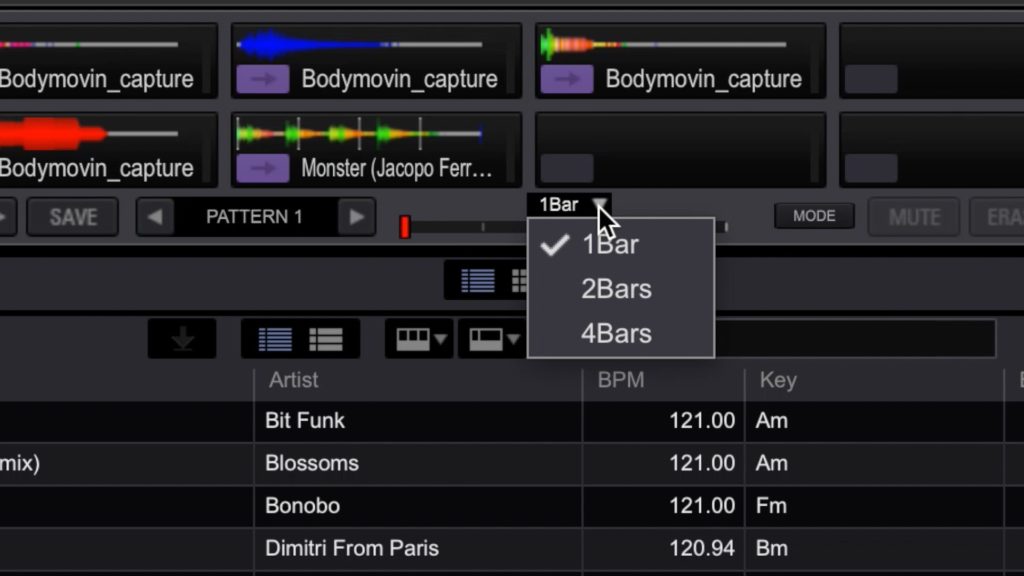The image size is (1024, 576).
Task: Toggle the MUTE button
Action: (x=913, y=216)
